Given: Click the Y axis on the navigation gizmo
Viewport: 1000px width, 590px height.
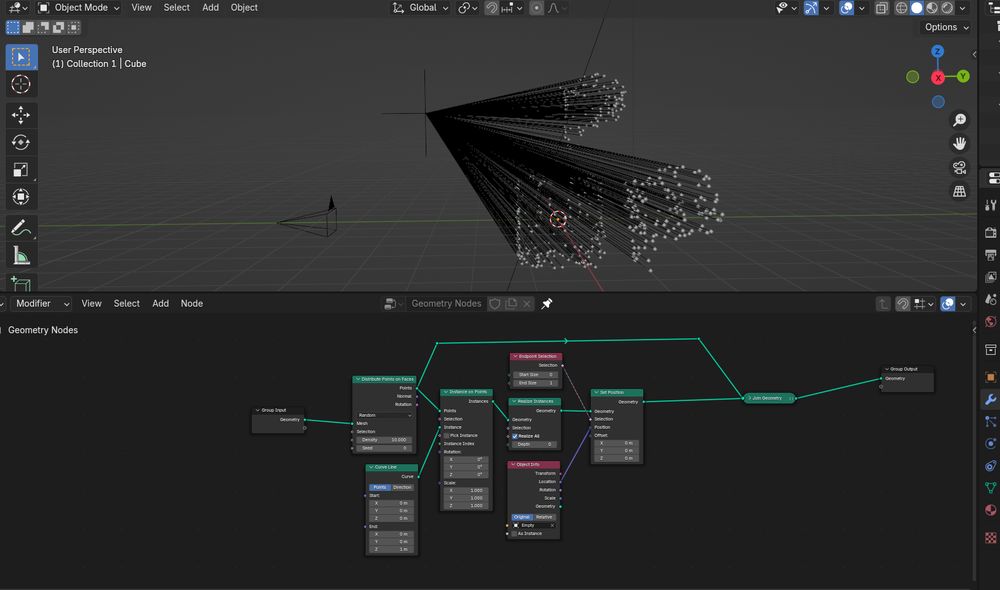Looking at the screenshot, I should [963, 76].
